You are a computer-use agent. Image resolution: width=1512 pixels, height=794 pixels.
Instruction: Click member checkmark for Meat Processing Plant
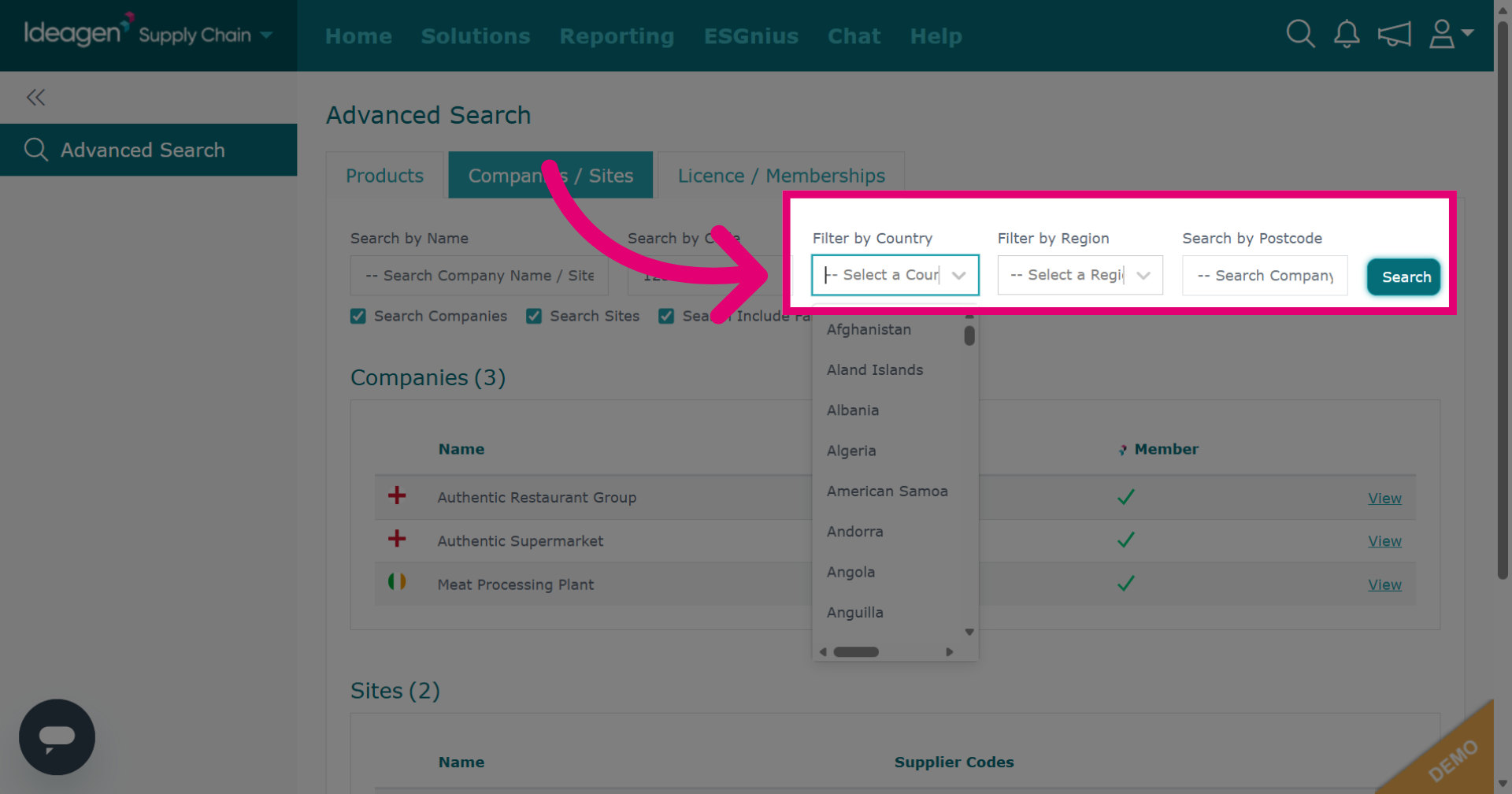coord(1126,583)
